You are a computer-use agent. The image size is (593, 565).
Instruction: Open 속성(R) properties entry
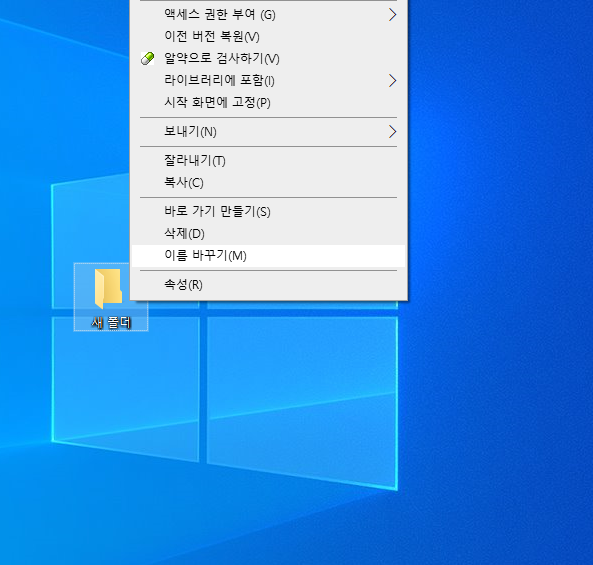269,284
